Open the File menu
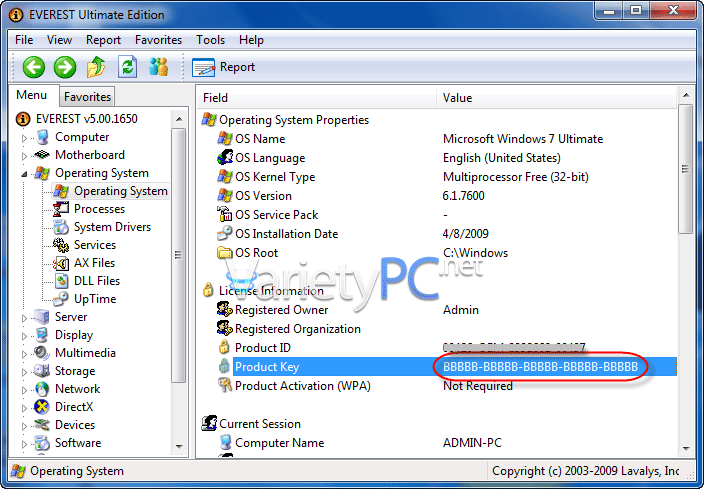 [24, 40]
